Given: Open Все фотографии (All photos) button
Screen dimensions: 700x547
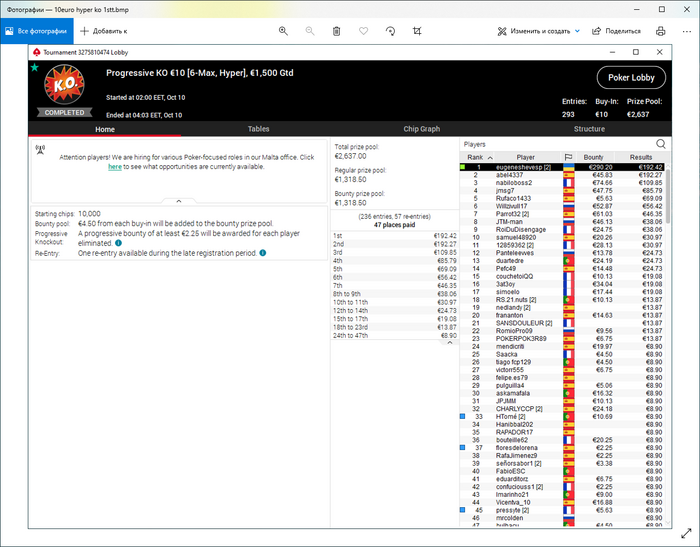Looking at the screenshot, I should pyautogui.click(x=37, y=31).
